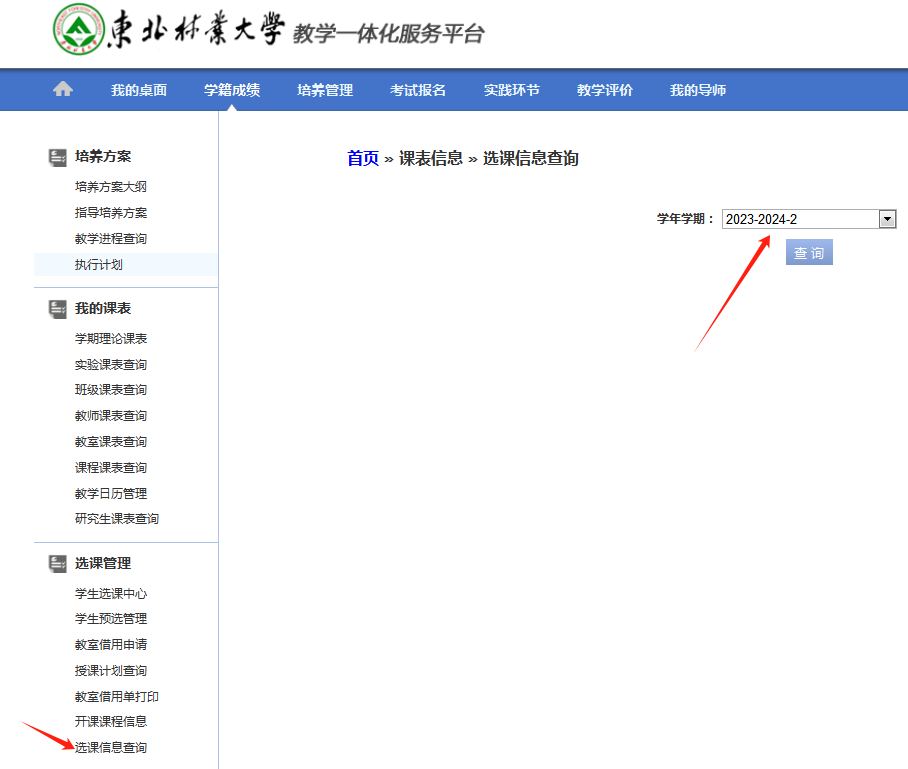
Task: Switch to the 学籍成绩 menu
Action: [232, 90]
